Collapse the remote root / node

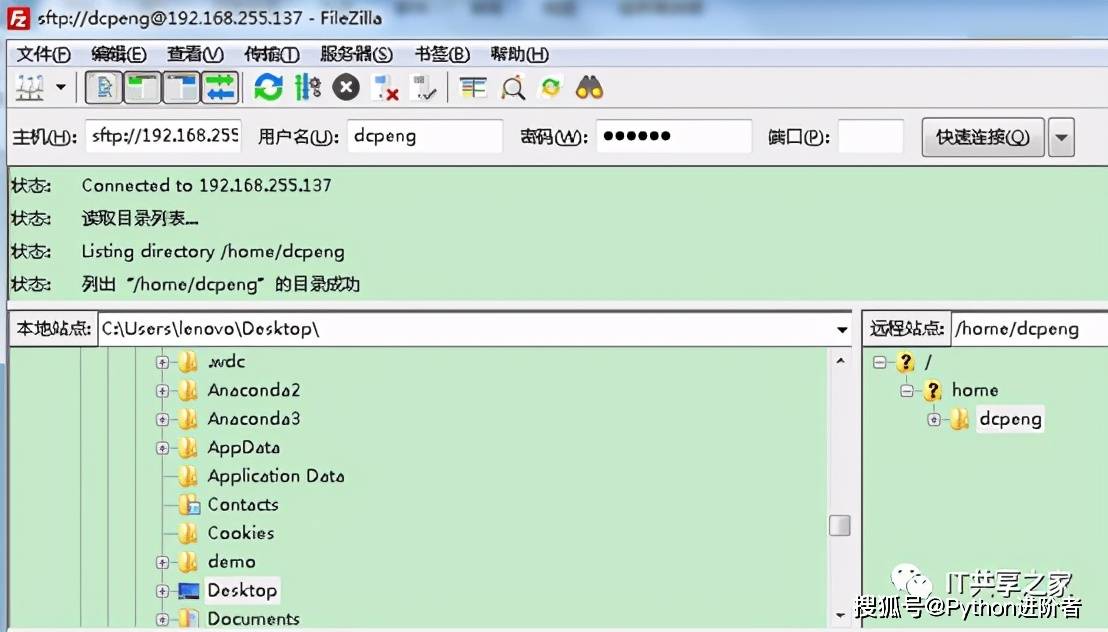coord(880,363)
